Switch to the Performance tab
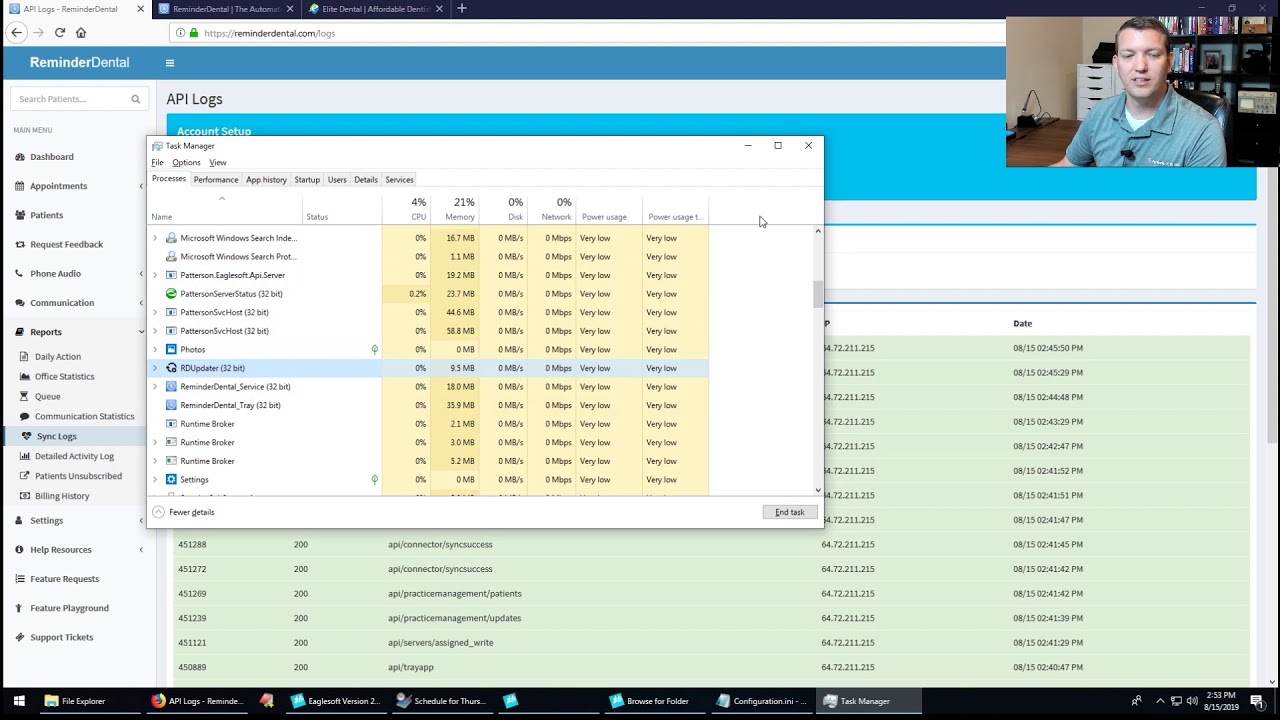The height and width of the screenshot is (720, 1280). point(216,180)
